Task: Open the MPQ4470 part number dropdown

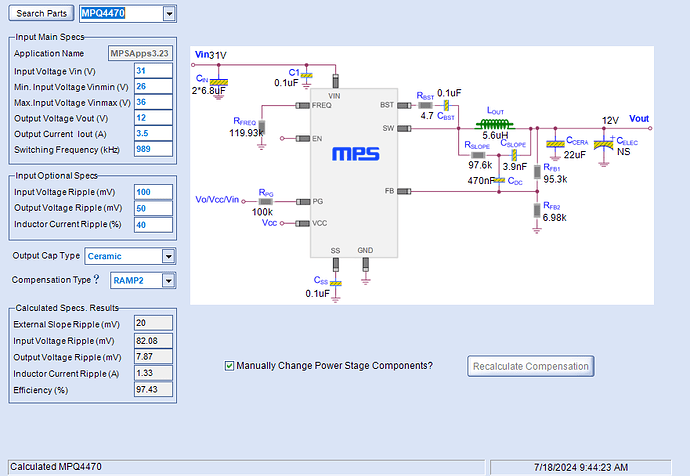Action: tap(169, 14)
